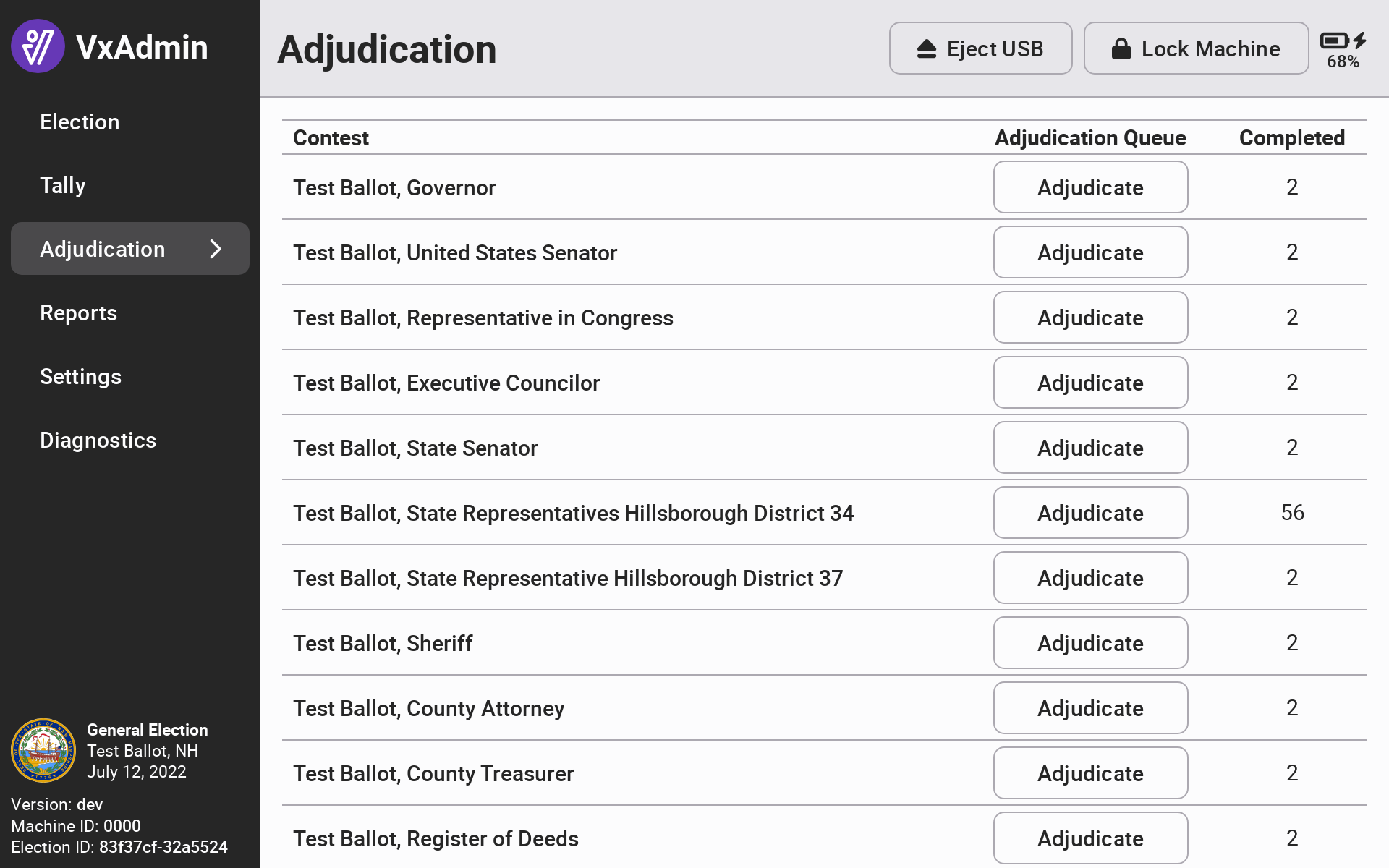The width and height of the screenshot is (1389, 868).
Task: Adjudicate the County Treasurer contest
Action: (x=1090, y=773)
